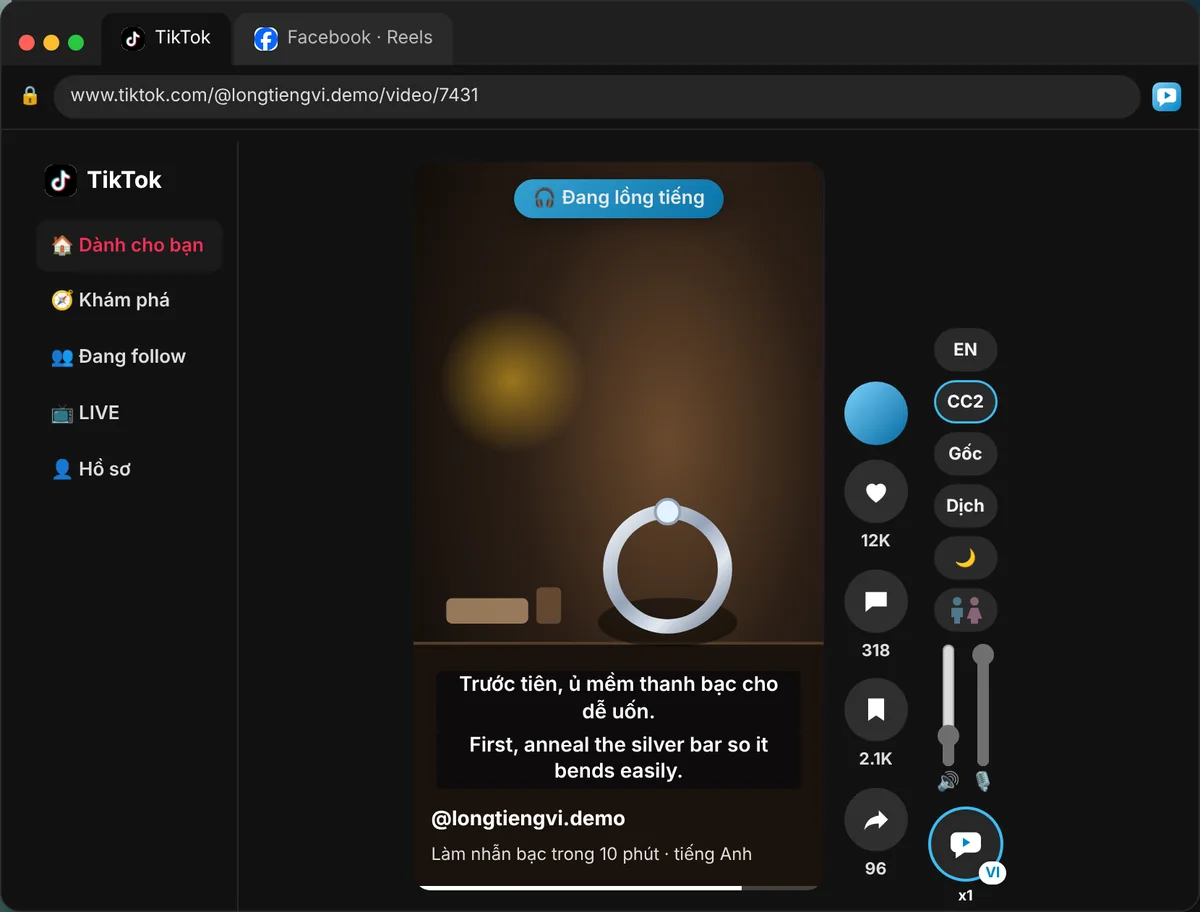Click the Vietnamese subtitle Trước tiên, ủ mềm thanh bạc
Screen dimensions: 1200x912
[619, 697]
